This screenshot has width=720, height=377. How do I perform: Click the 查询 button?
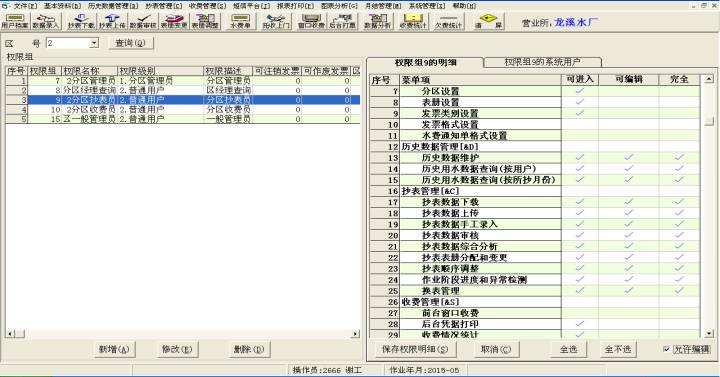[131, 43]
